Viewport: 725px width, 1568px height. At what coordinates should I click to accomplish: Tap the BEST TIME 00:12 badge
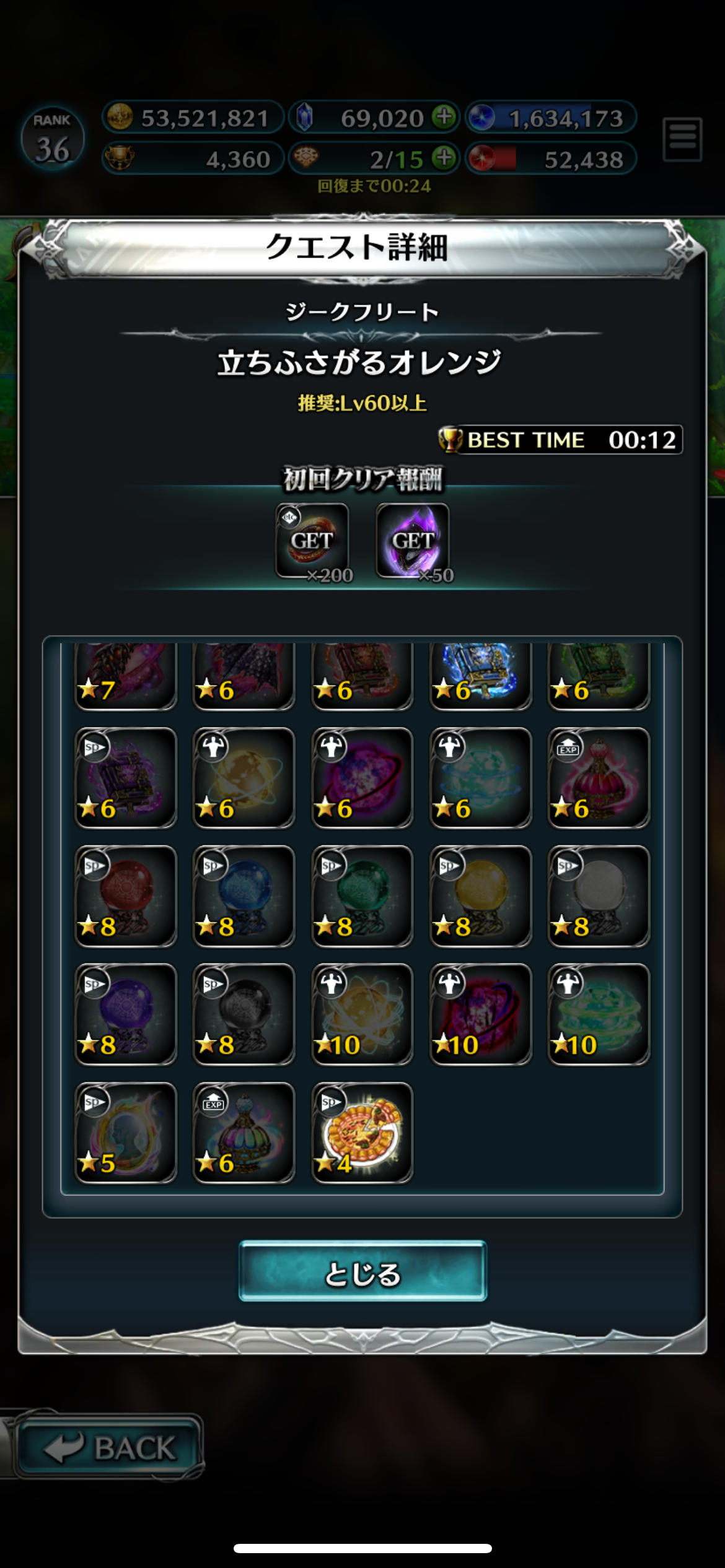pyautogui.click(x=560, y=440)
